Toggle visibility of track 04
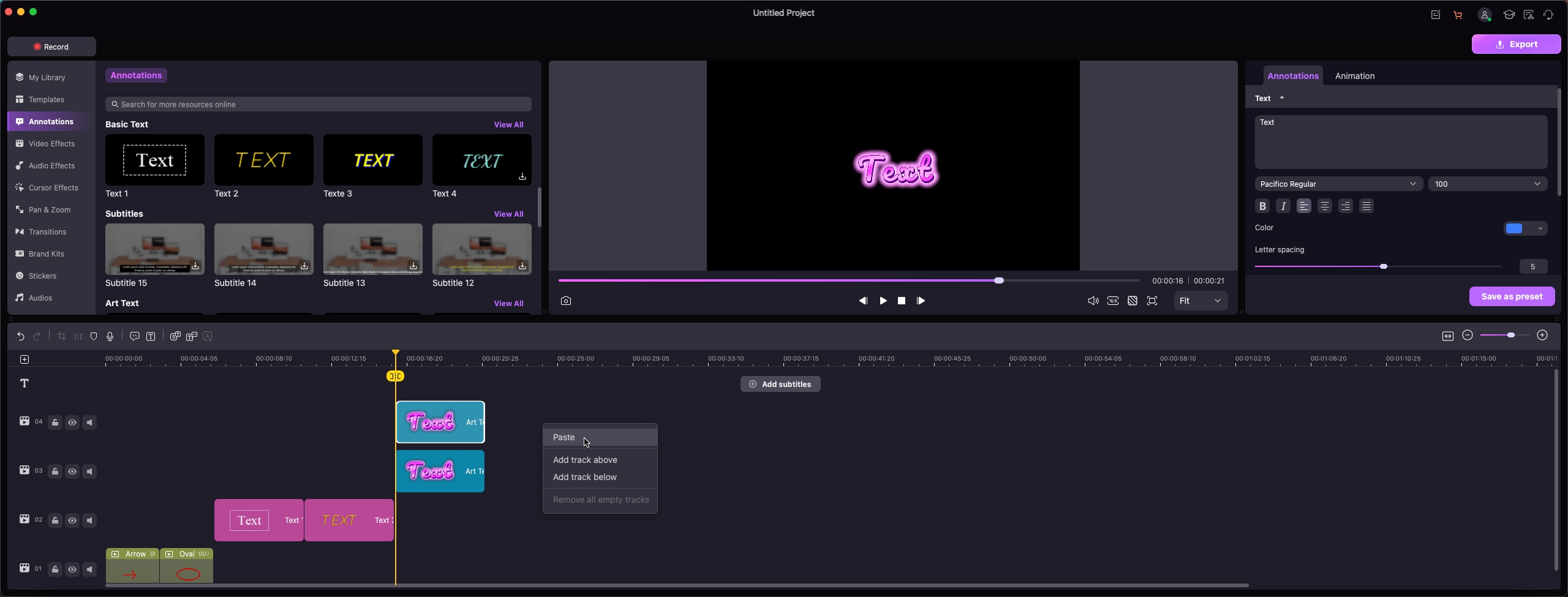Viewport: 1568px width, 597px height. (72, 422)
